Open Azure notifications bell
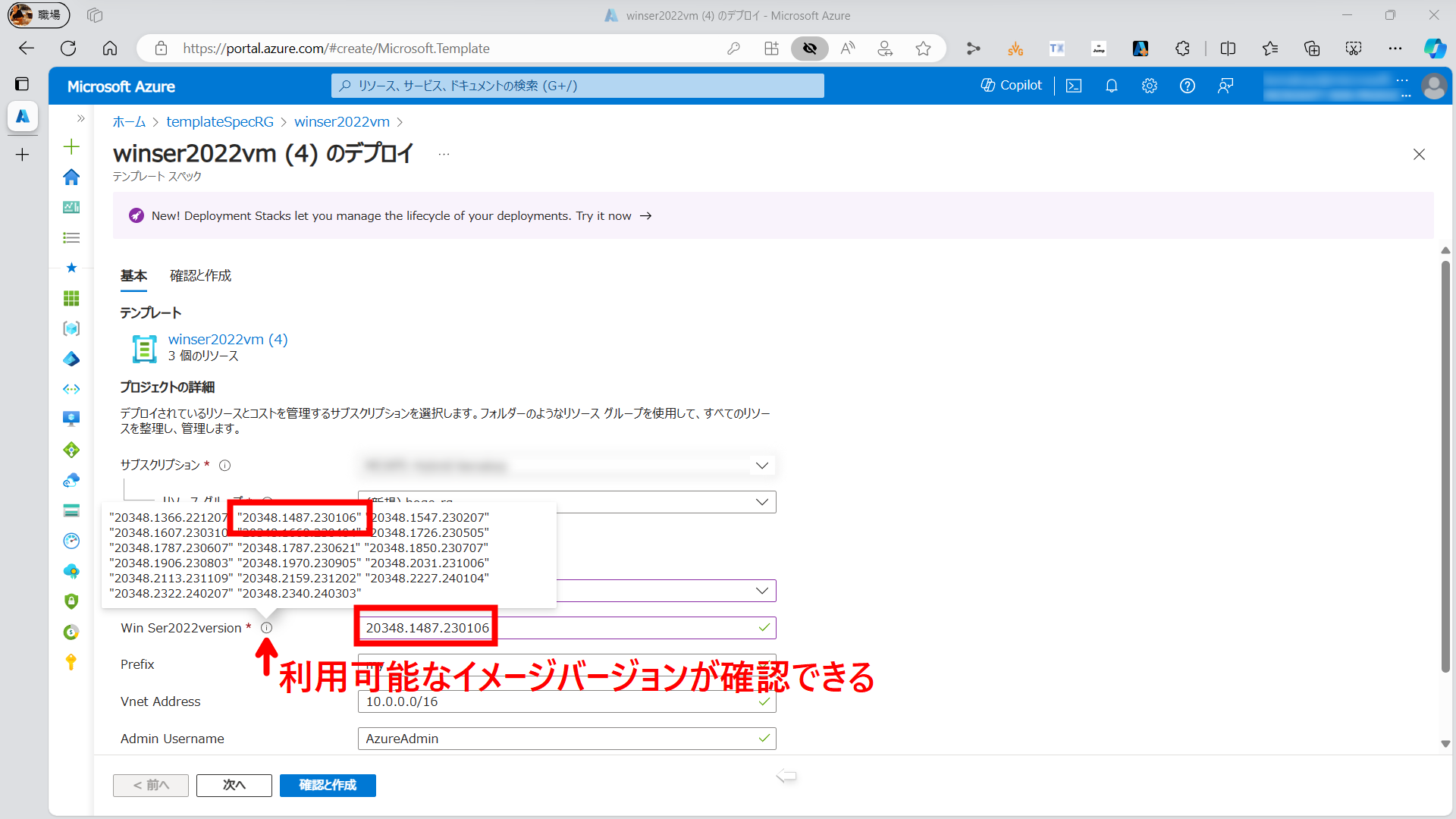 [x=1112, y=86]
